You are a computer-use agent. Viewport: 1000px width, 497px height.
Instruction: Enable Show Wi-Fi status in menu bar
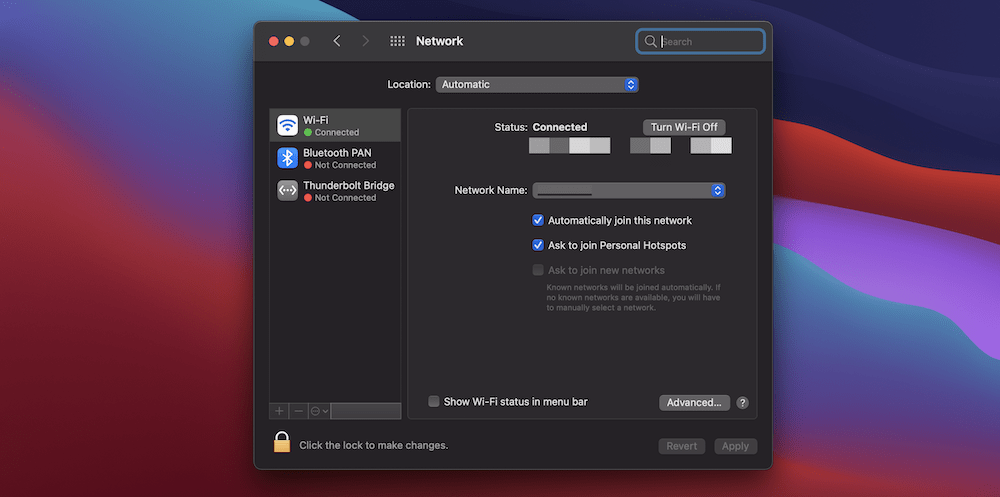[x=434, y=402]
